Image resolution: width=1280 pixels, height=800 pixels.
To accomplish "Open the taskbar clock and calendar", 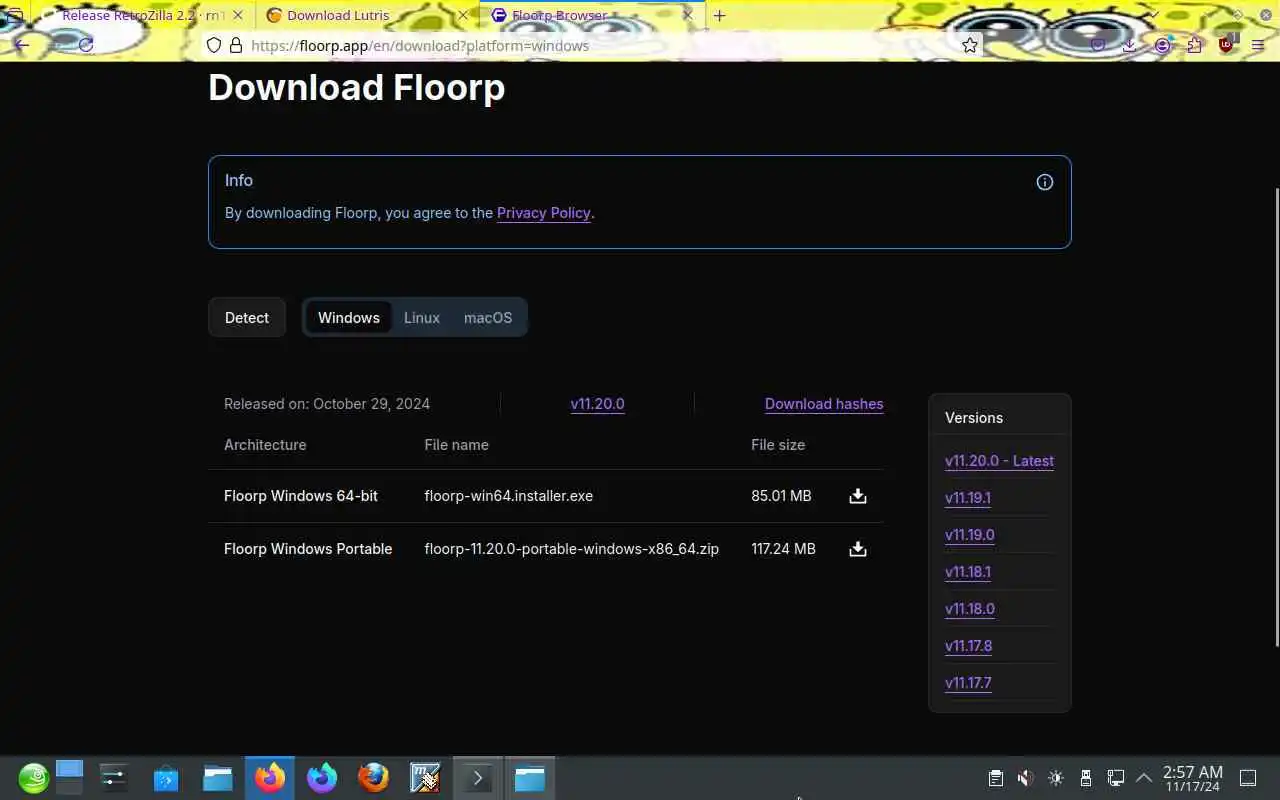I will click(x=1192, y=778).
